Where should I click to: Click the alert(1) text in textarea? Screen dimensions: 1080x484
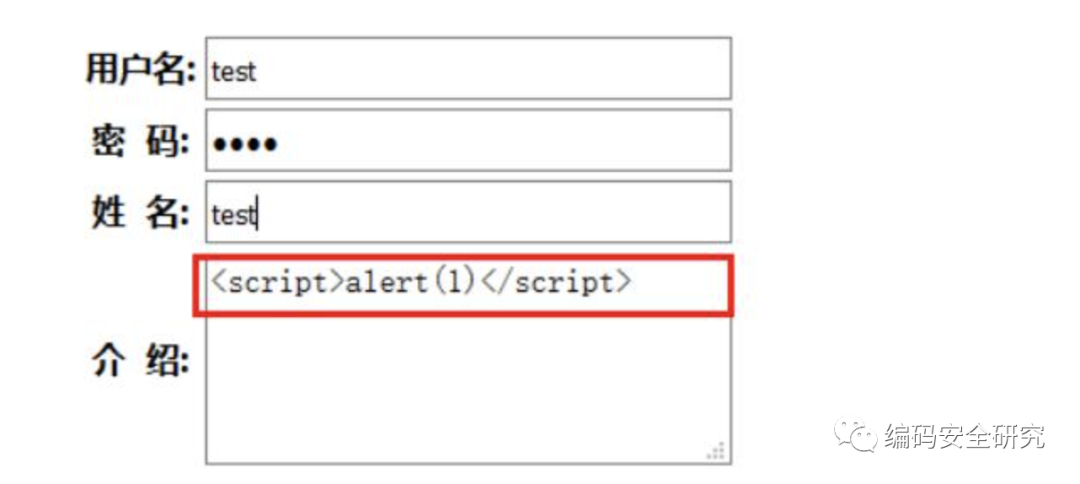tap(411, 283)
